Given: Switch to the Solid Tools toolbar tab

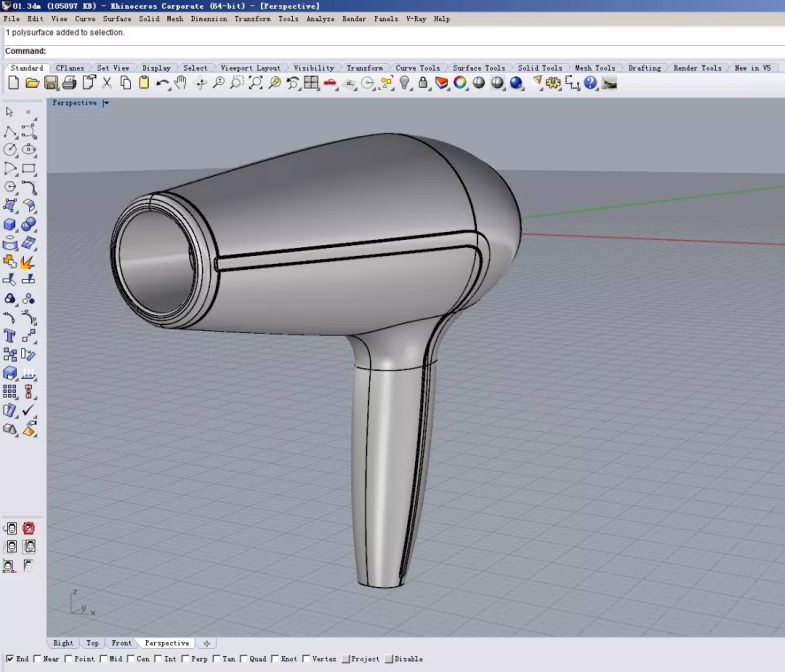Looking at the screenshot, I should pyautogui.click(x=540, y=68).
